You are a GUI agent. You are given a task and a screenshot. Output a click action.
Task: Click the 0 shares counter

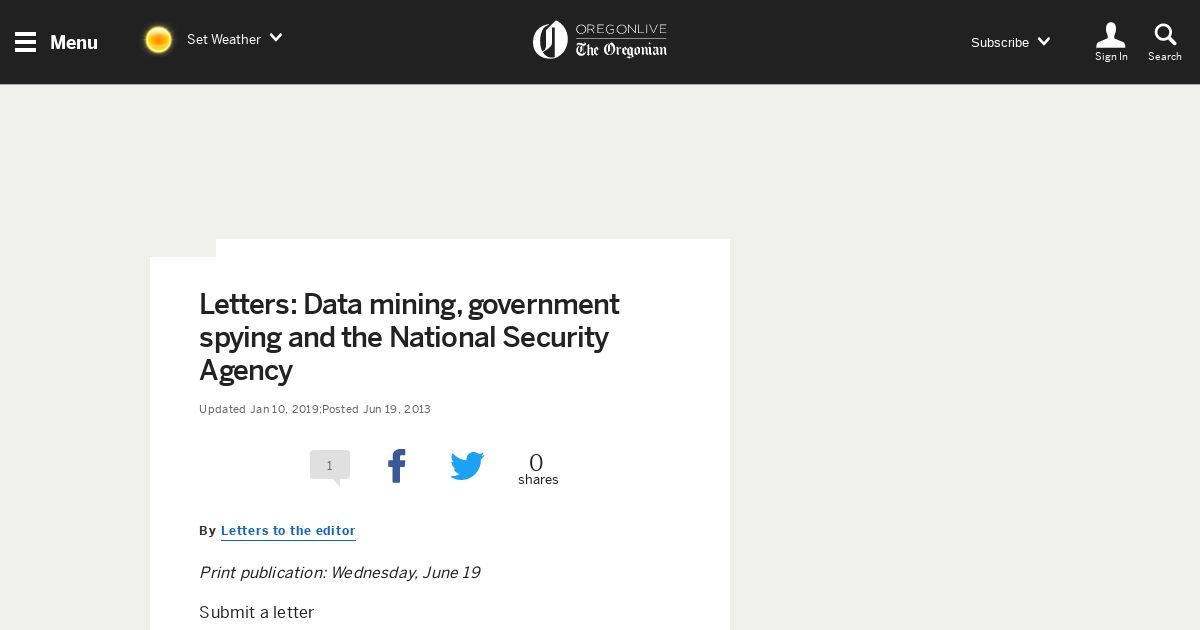tap(538, 469)
